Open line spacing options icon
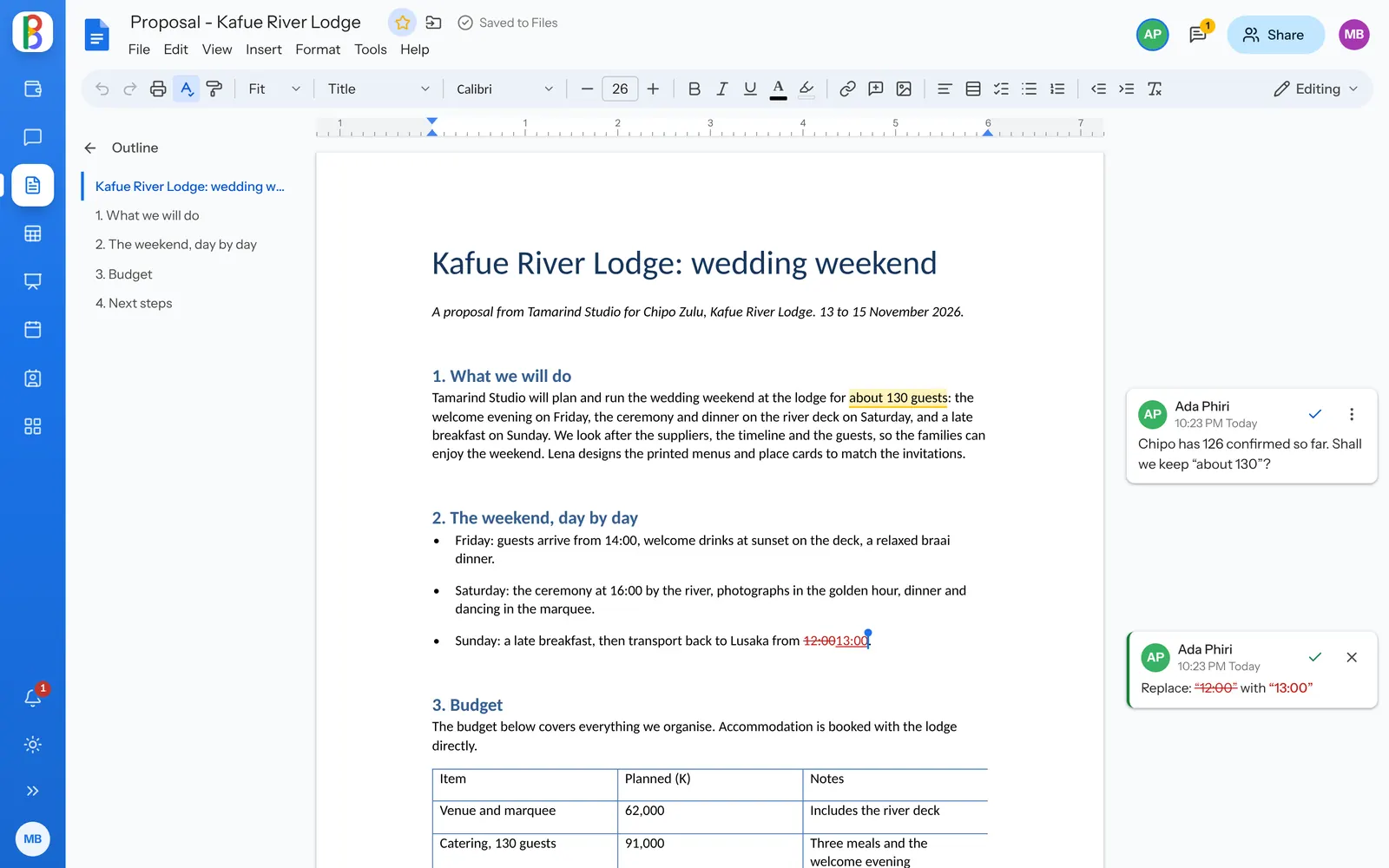1389x868 pixels. 973,89
